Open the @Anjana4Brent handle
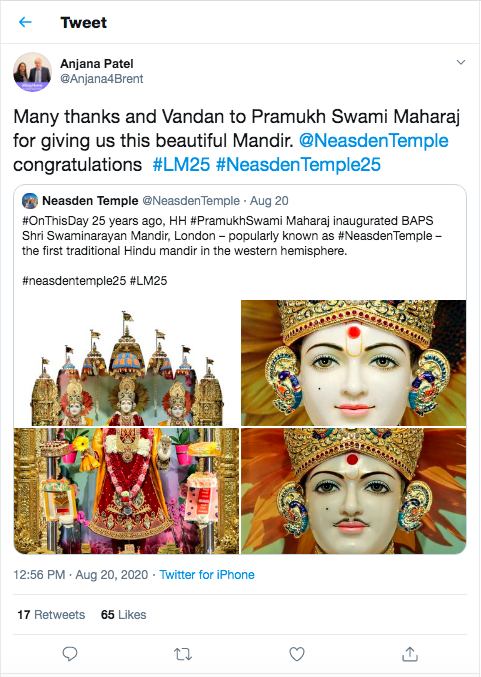The width and height of the screenshot is (481, 677). click(x=101, y=79)
